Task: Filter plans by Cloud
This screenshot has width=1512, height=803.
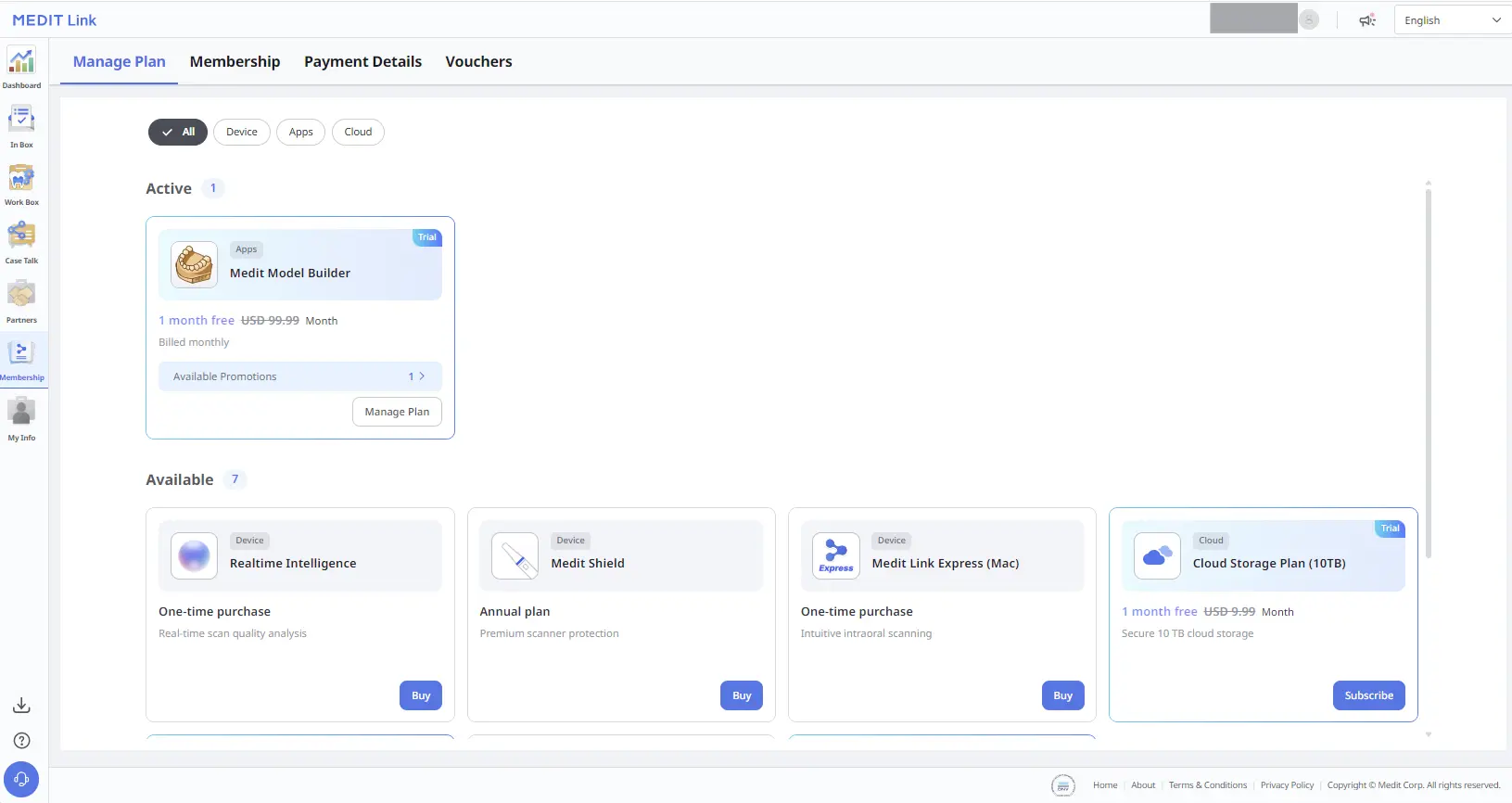Action: click(x=358, y=132)
